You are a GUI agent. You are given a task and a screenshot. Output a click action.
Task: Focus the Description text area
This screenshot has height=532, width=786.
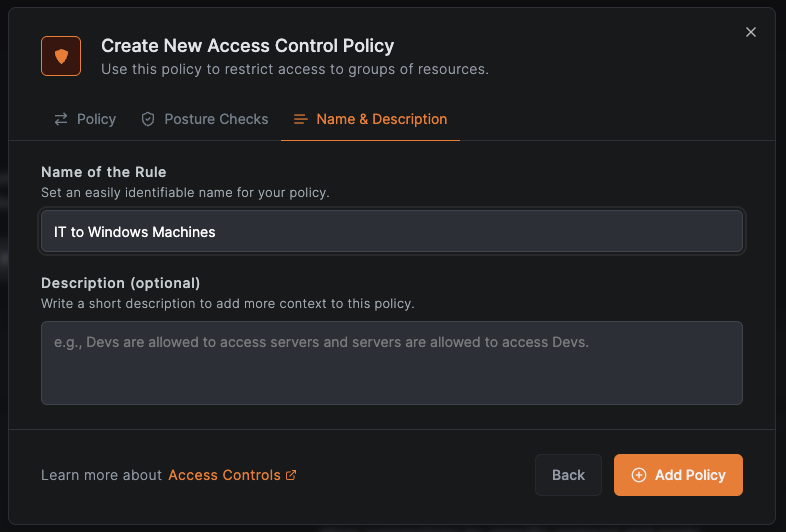point(392,363)
